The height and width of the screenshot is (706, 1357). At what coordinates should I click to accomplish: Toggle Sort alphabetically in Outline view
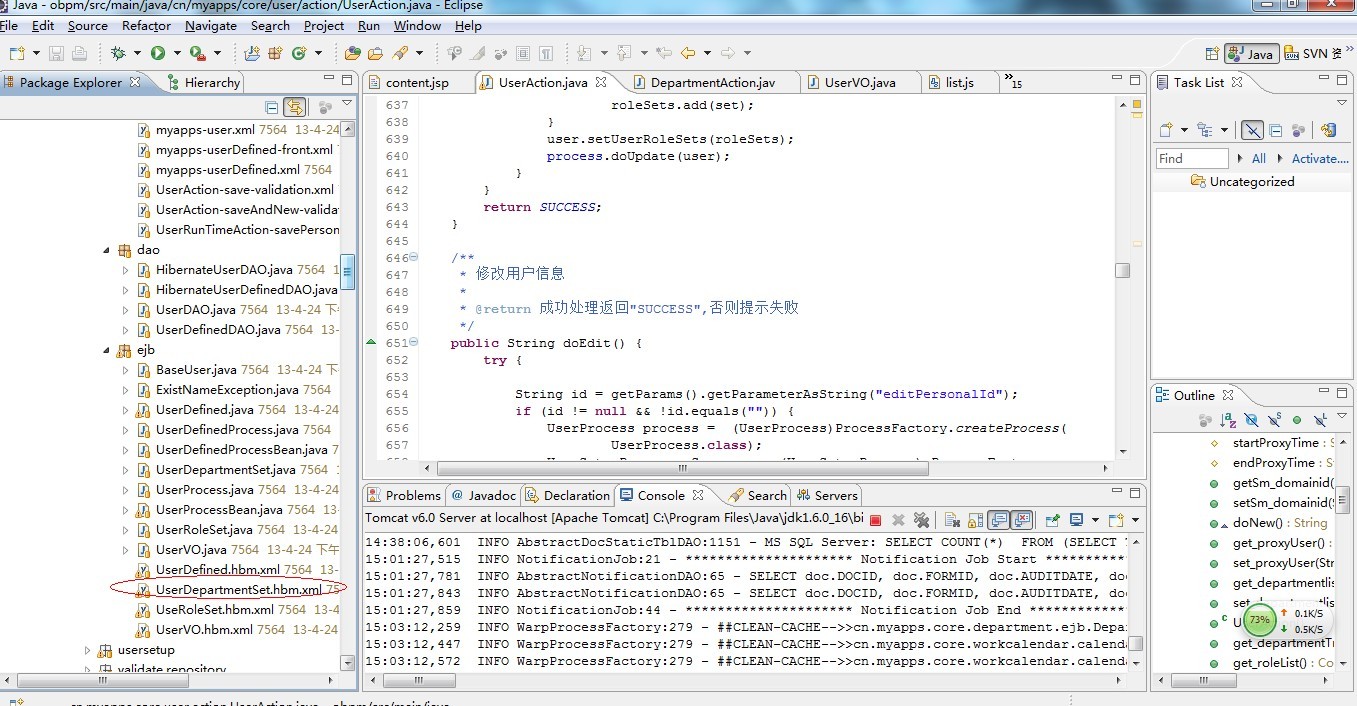point(1228,420)
